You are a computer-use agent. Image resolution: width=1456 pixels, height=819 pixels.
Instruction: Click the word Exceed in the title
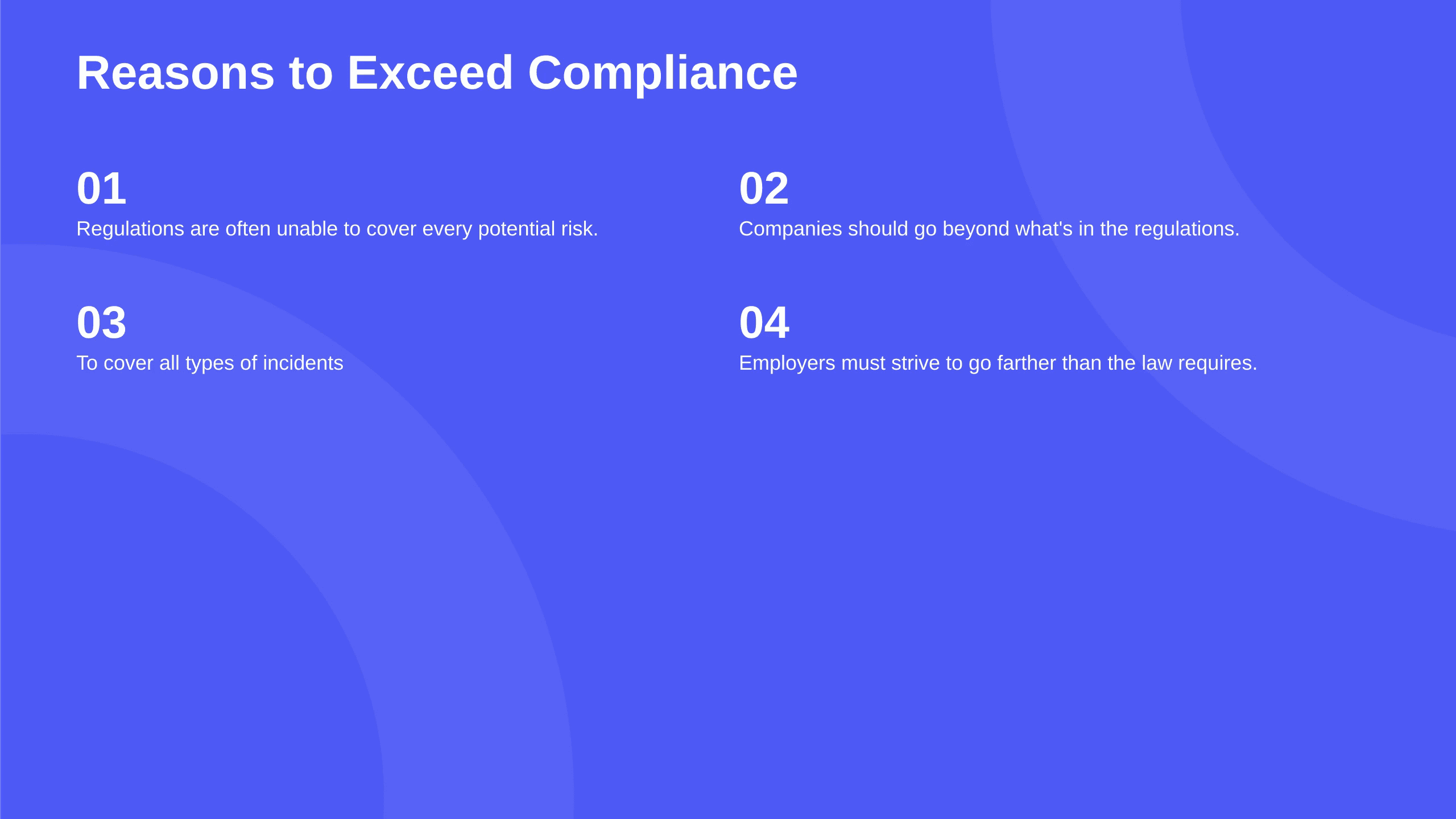pos(430,73)
